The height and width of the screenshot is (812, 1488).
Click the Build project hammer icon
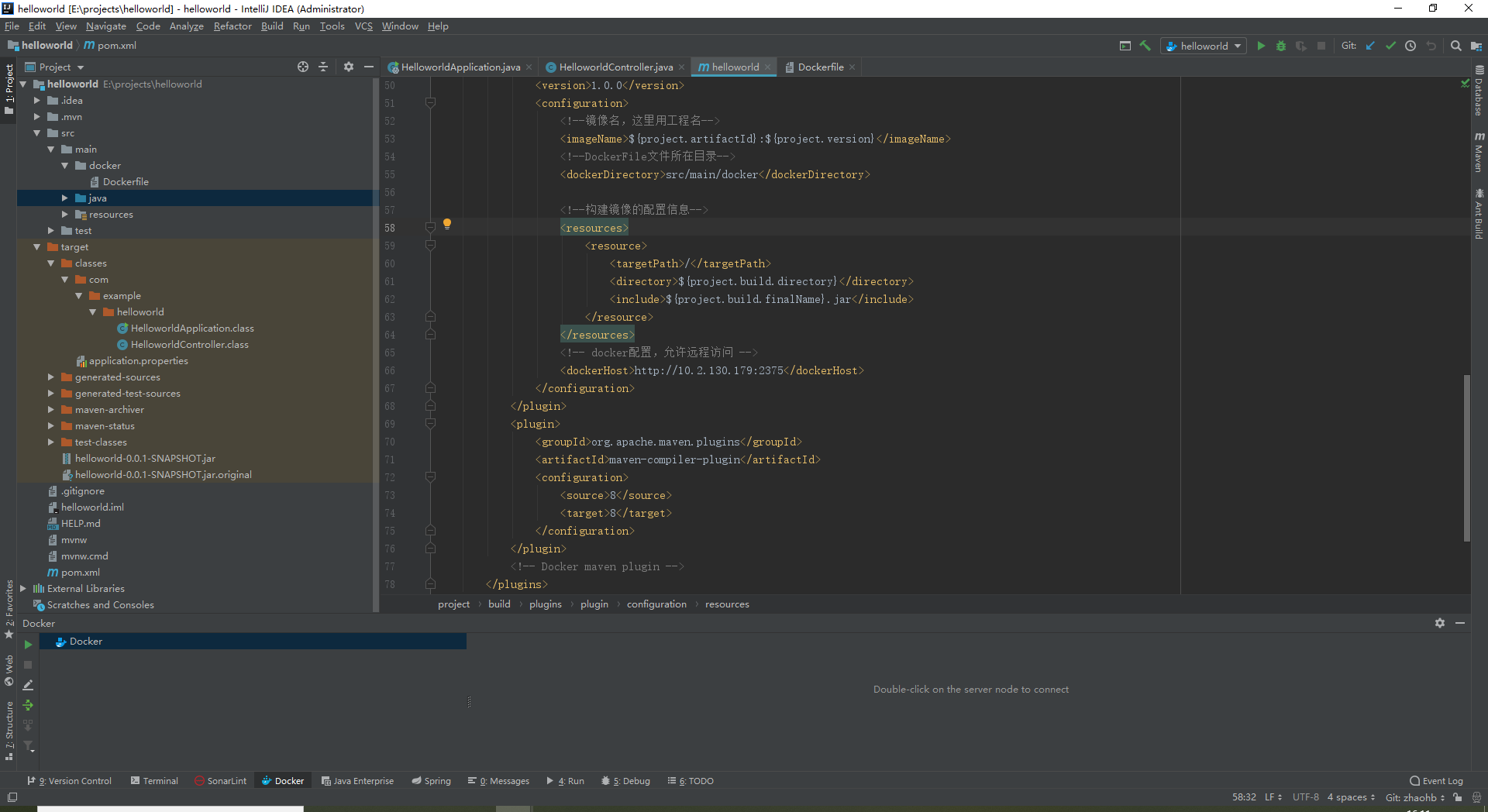[x=1145, y=46]
